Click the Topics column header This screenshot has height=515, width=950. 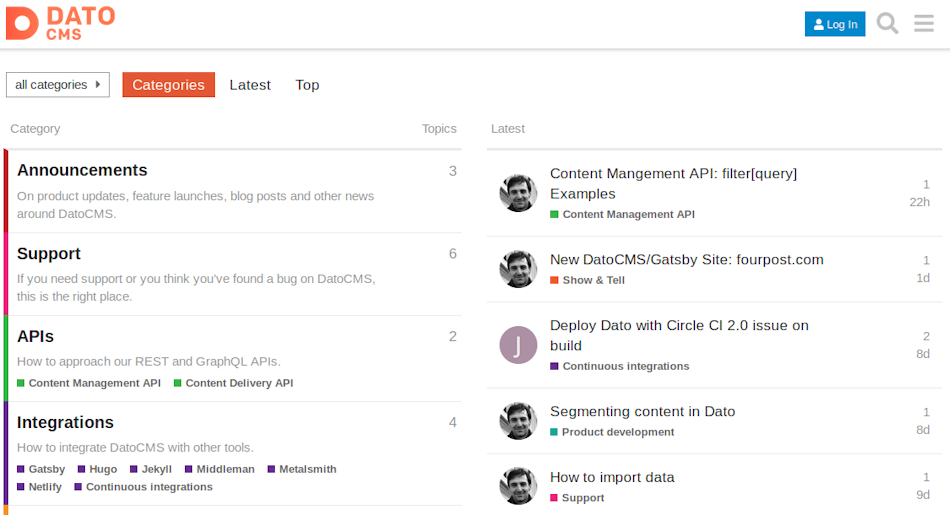click(439, 128)
